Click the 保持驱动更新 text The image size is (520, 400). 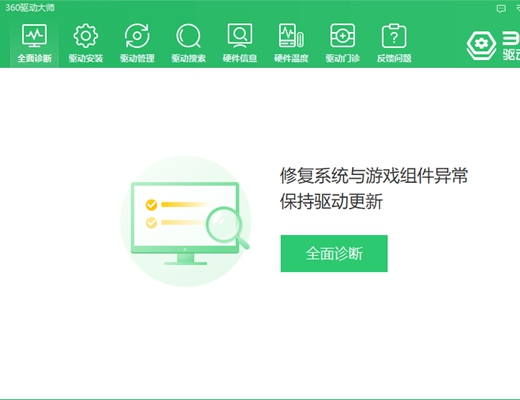[331, 201]
